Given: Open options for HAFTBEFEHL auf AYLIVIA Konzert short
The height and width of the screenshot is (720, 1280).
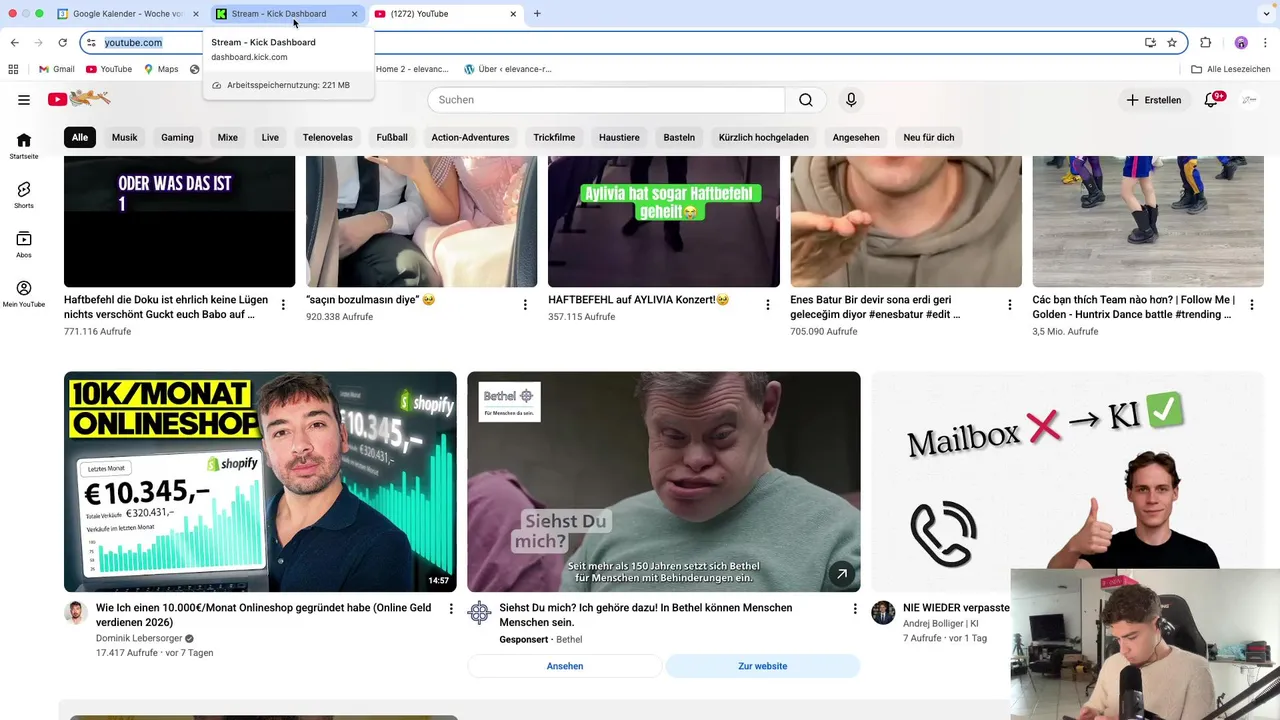Looking at the screenshot, I should point(768,305).
